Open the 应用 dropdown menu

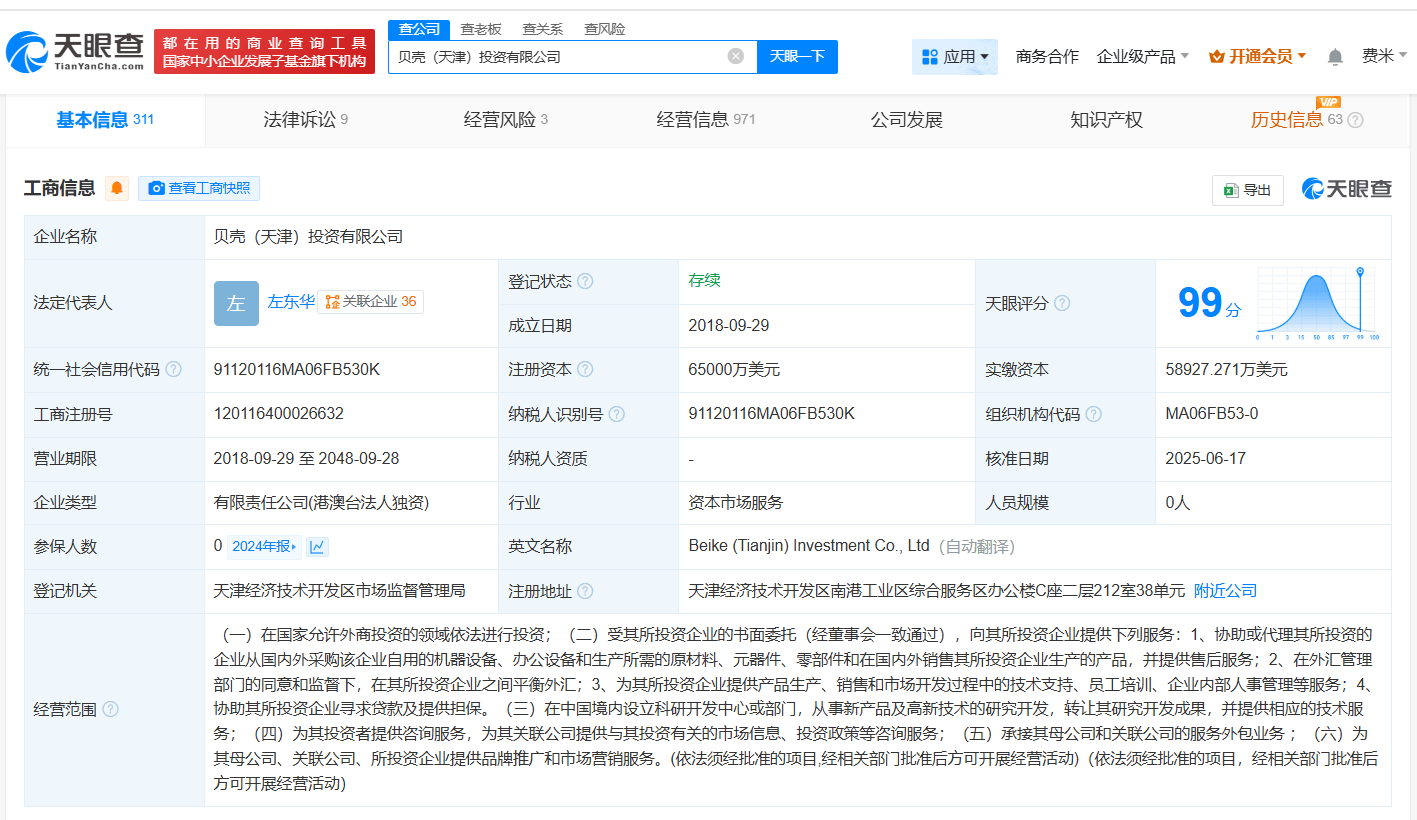tap(955, 57)
